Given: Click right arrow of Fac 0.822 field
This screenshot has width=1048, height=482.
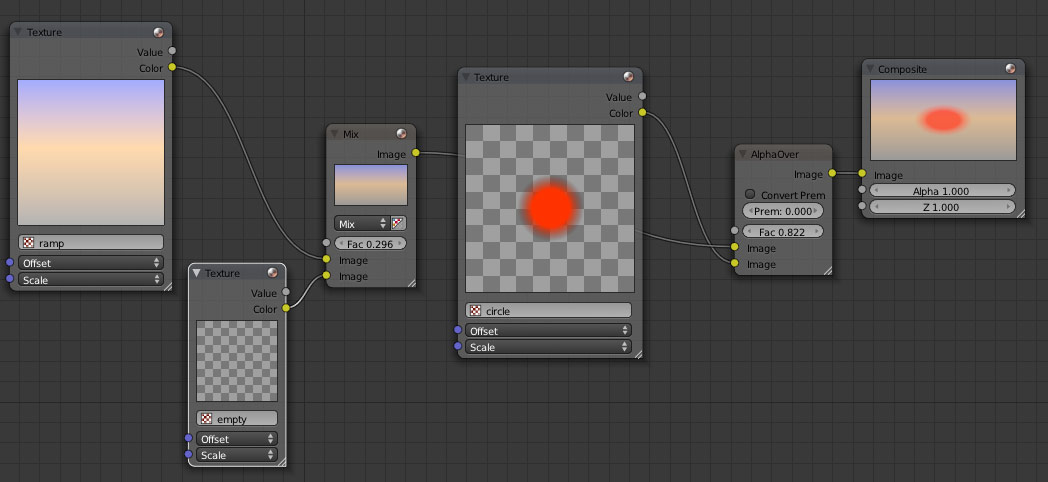Looking at the screenshot, I should click(x=817, y=232).
